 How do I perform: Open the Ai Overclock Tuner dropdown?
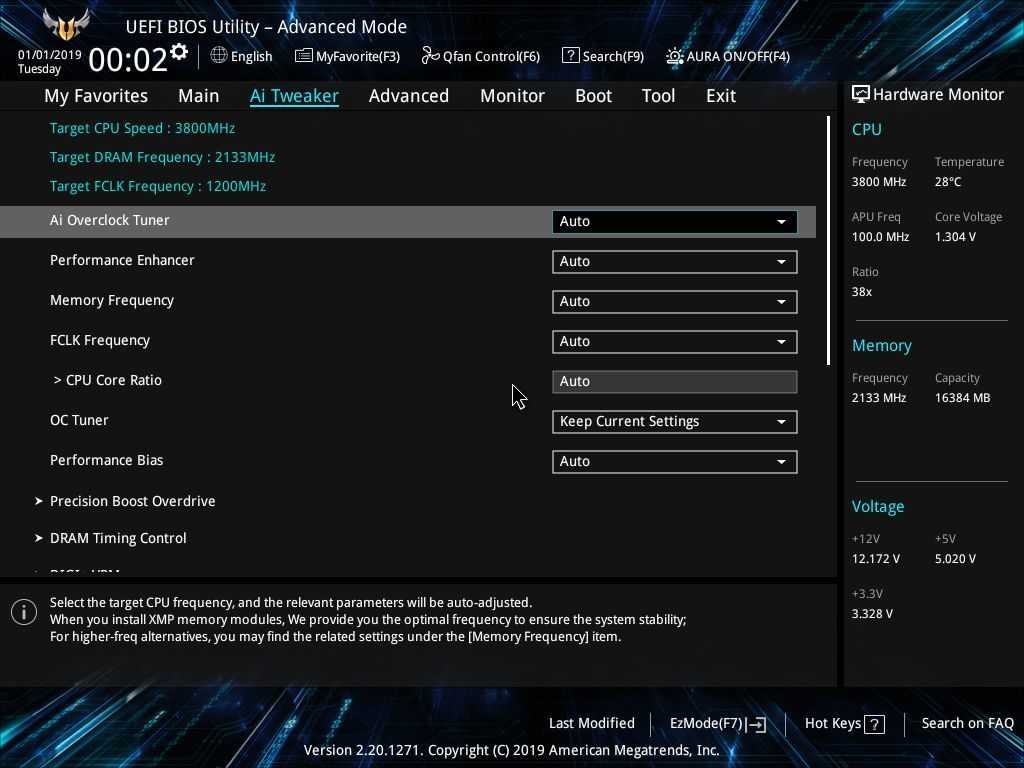coord(674,221)
